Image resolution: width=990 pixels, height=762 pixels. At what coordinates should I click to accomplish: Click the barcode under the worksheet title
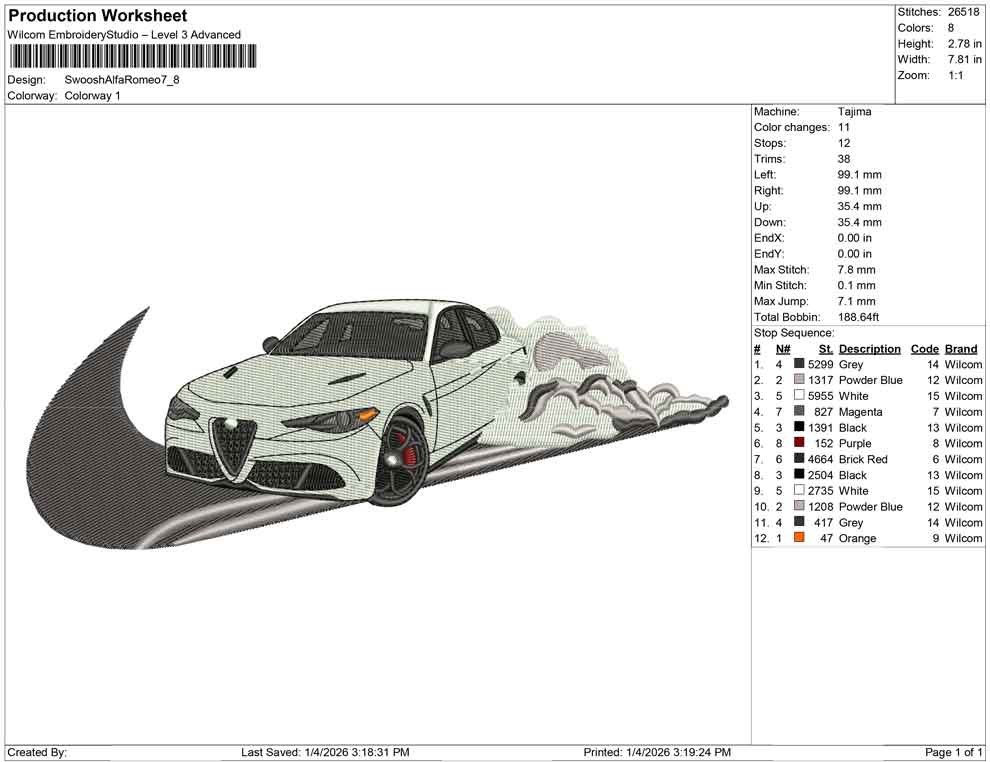pyautogui.click(x=131, y=56)
